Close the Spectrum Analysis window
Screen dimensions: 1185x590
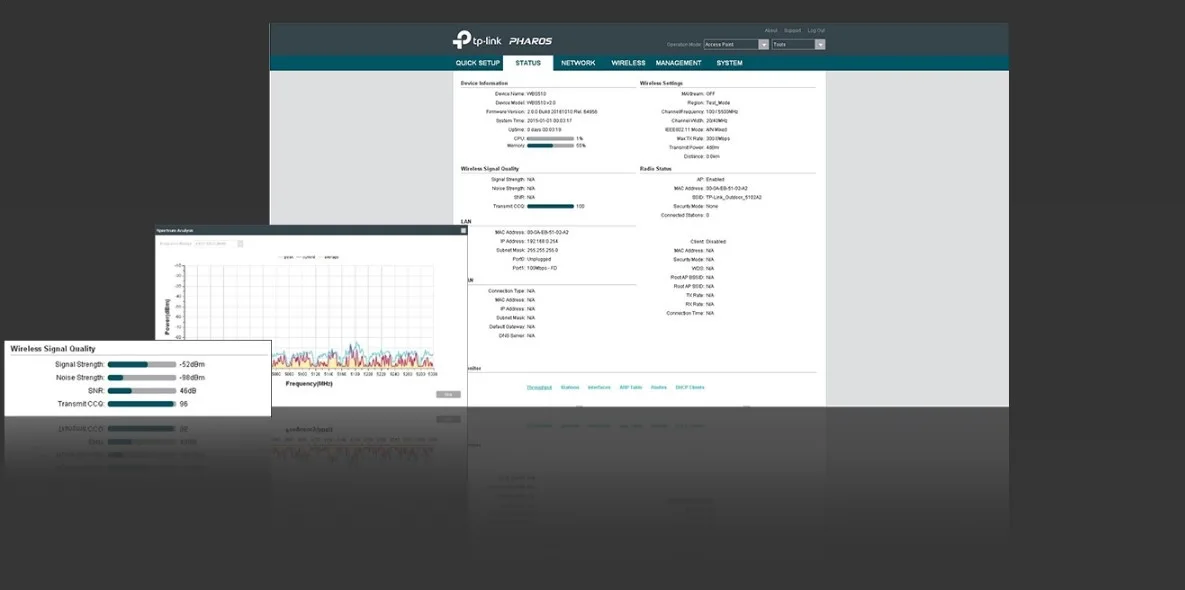point(463,230)
